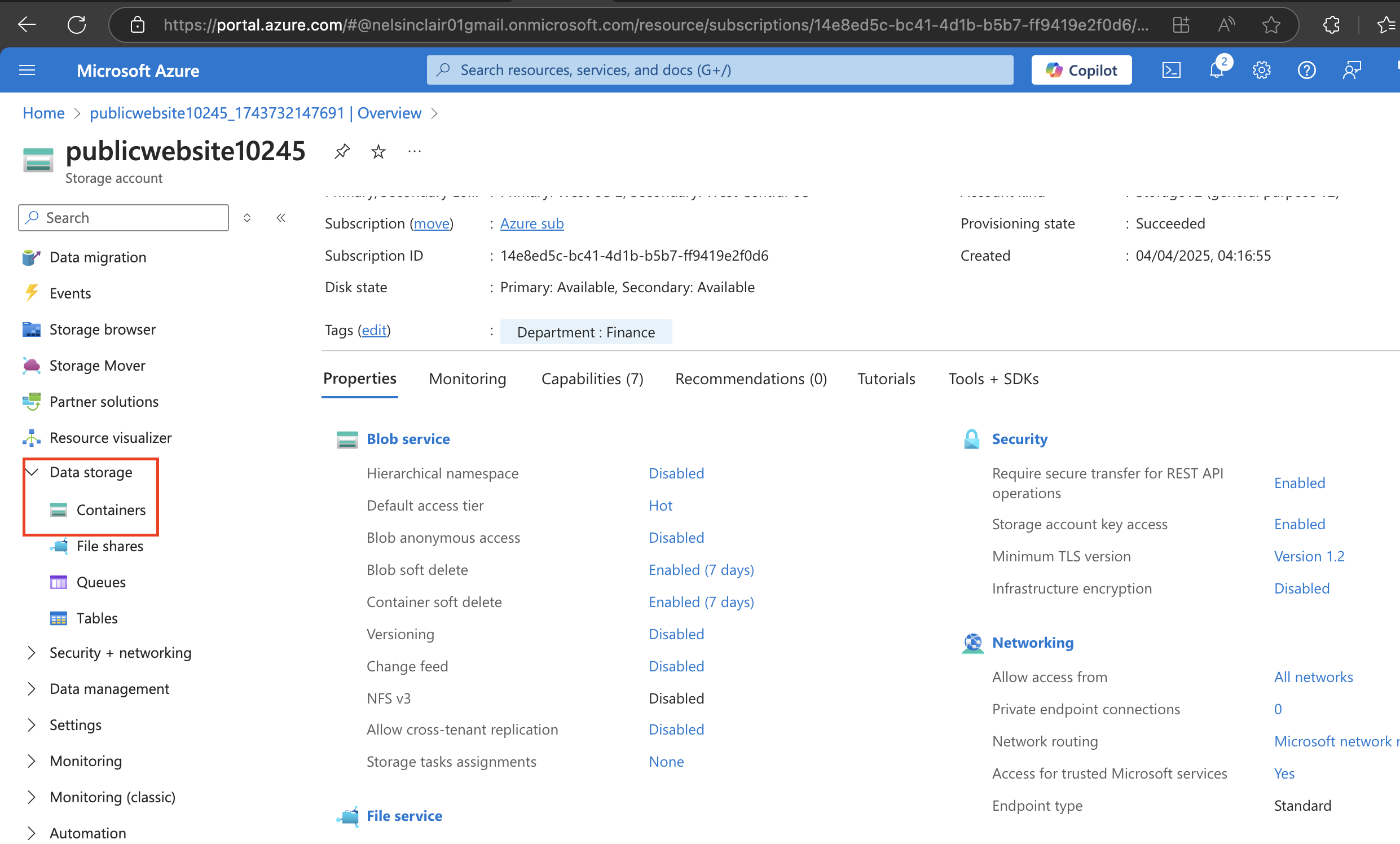The width and height of the screenshot is (1400, 844).
Task: Toggle expand or collapse all menu groups
Action: pos(247,218)
